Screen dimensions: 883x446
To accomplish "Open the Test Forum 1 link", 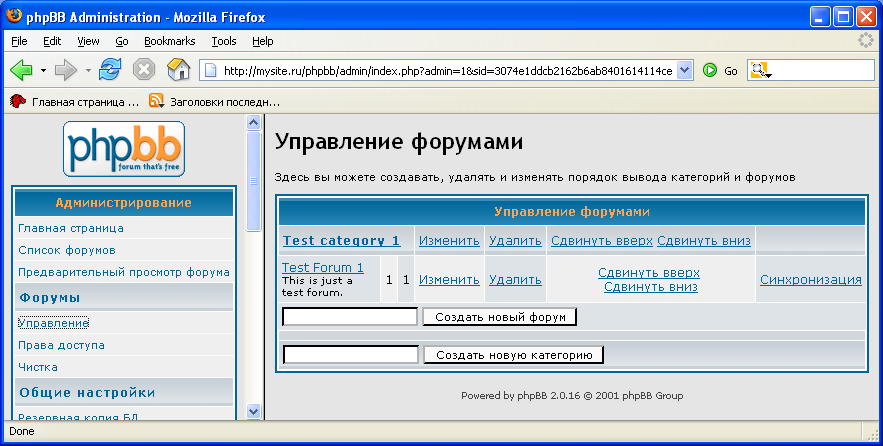I will tap(323, 267).
